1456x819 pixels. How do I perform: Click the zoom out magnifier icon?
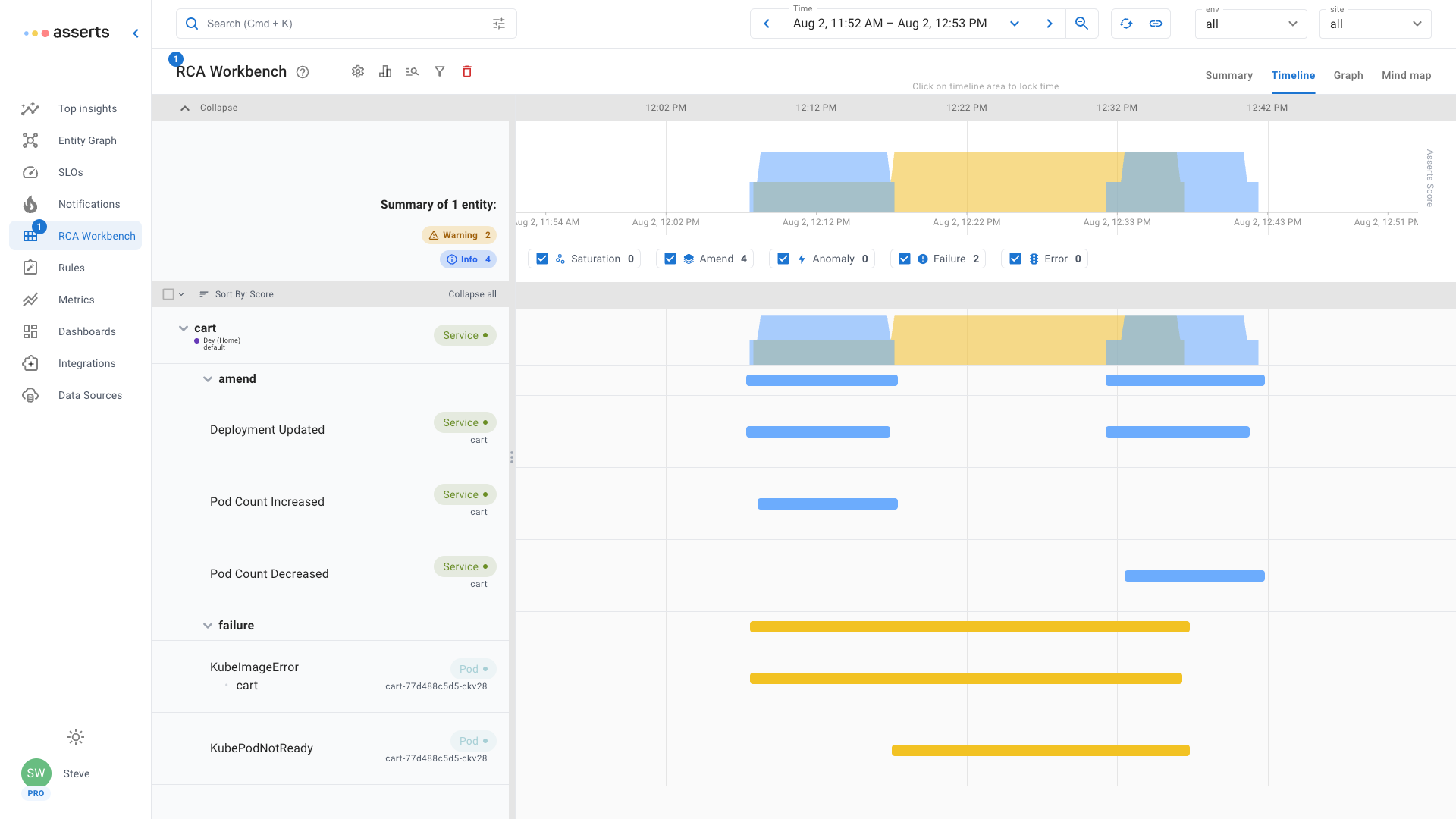1082,24
